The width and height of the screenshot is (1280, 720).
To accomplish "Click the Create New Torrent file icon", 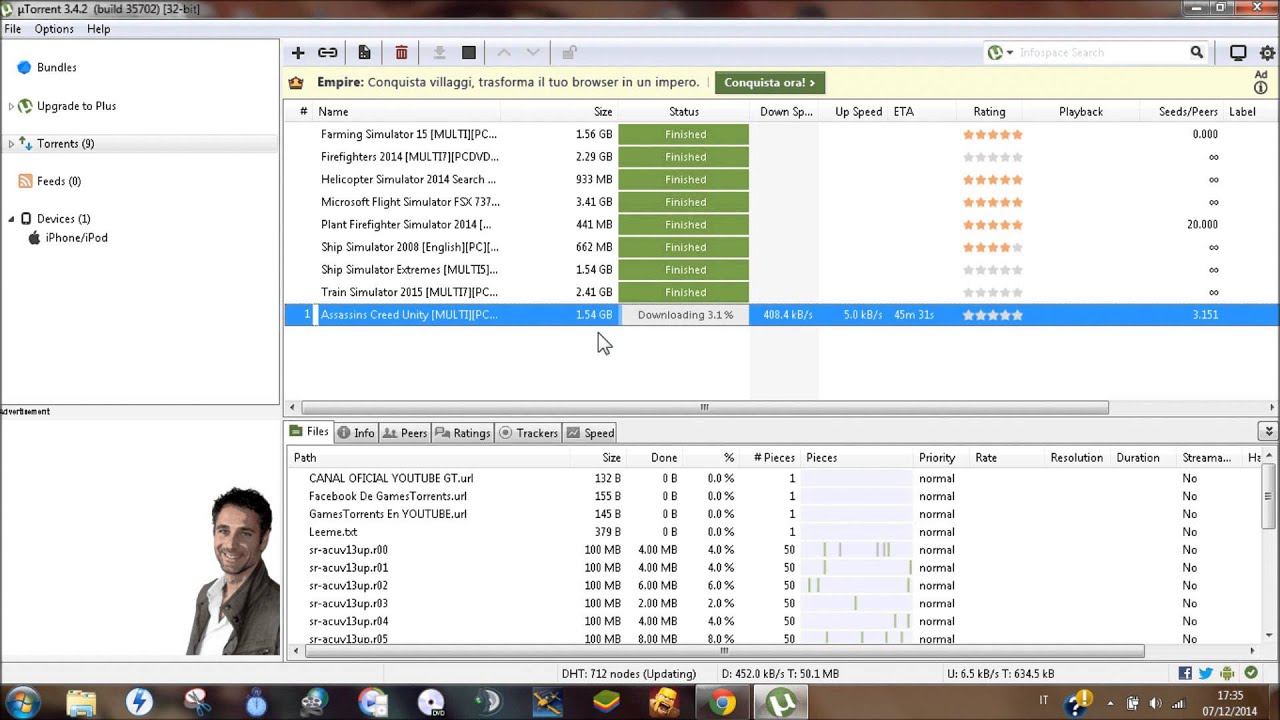I will point(364,53).
